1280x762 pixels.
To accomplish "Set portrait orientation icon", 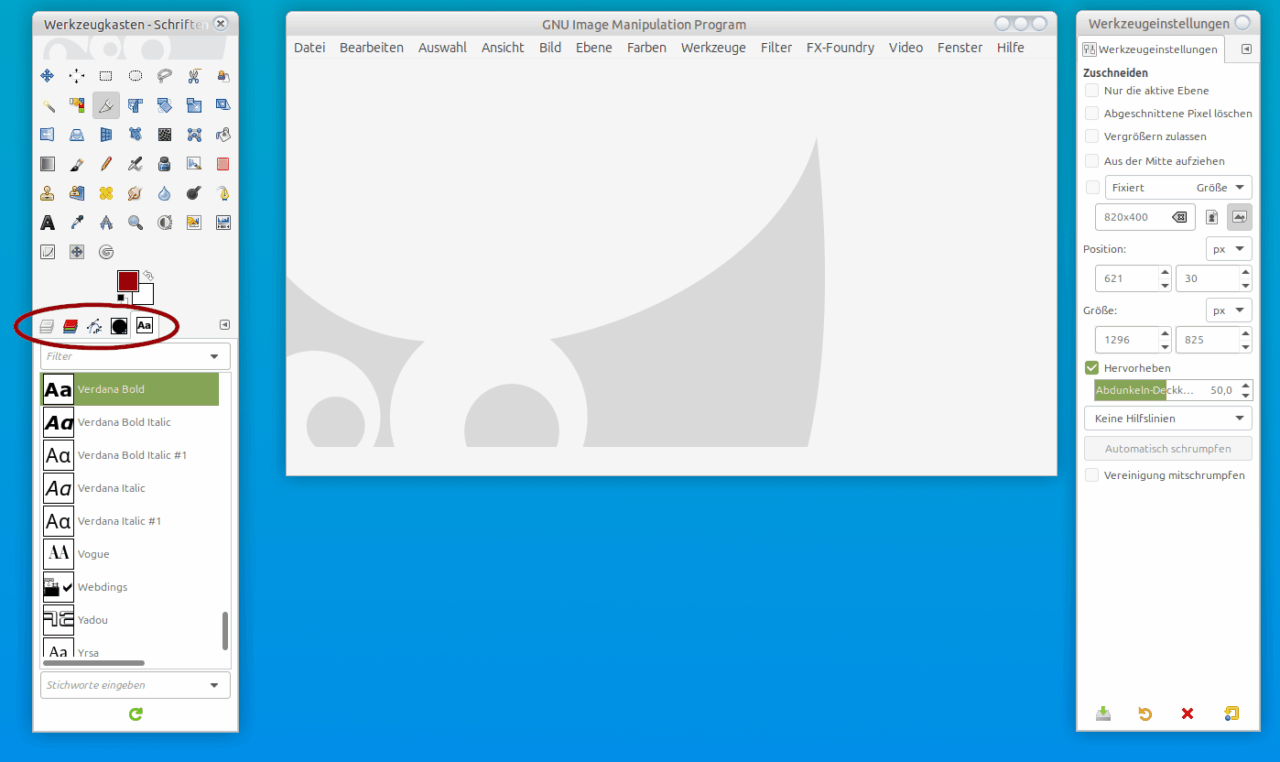I will tap(1212, 217).
